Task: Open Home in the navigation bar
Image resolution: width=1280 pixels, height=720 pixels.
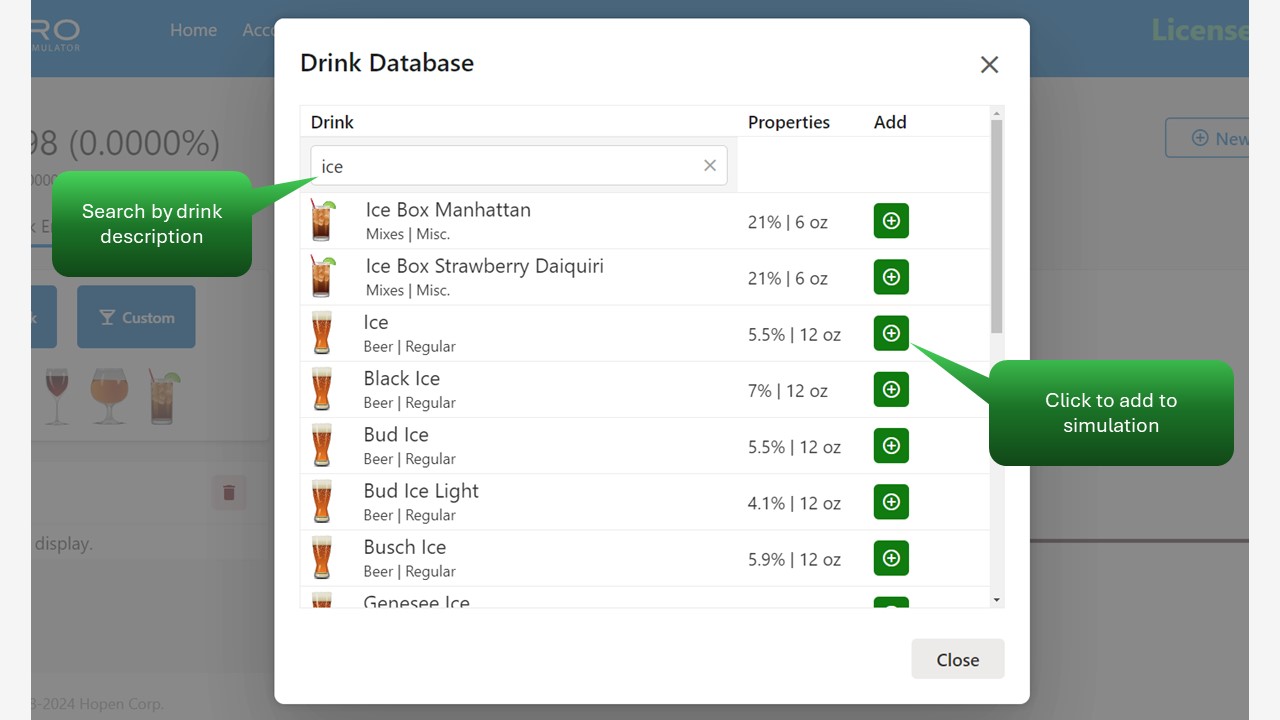Action: [193, 30]
